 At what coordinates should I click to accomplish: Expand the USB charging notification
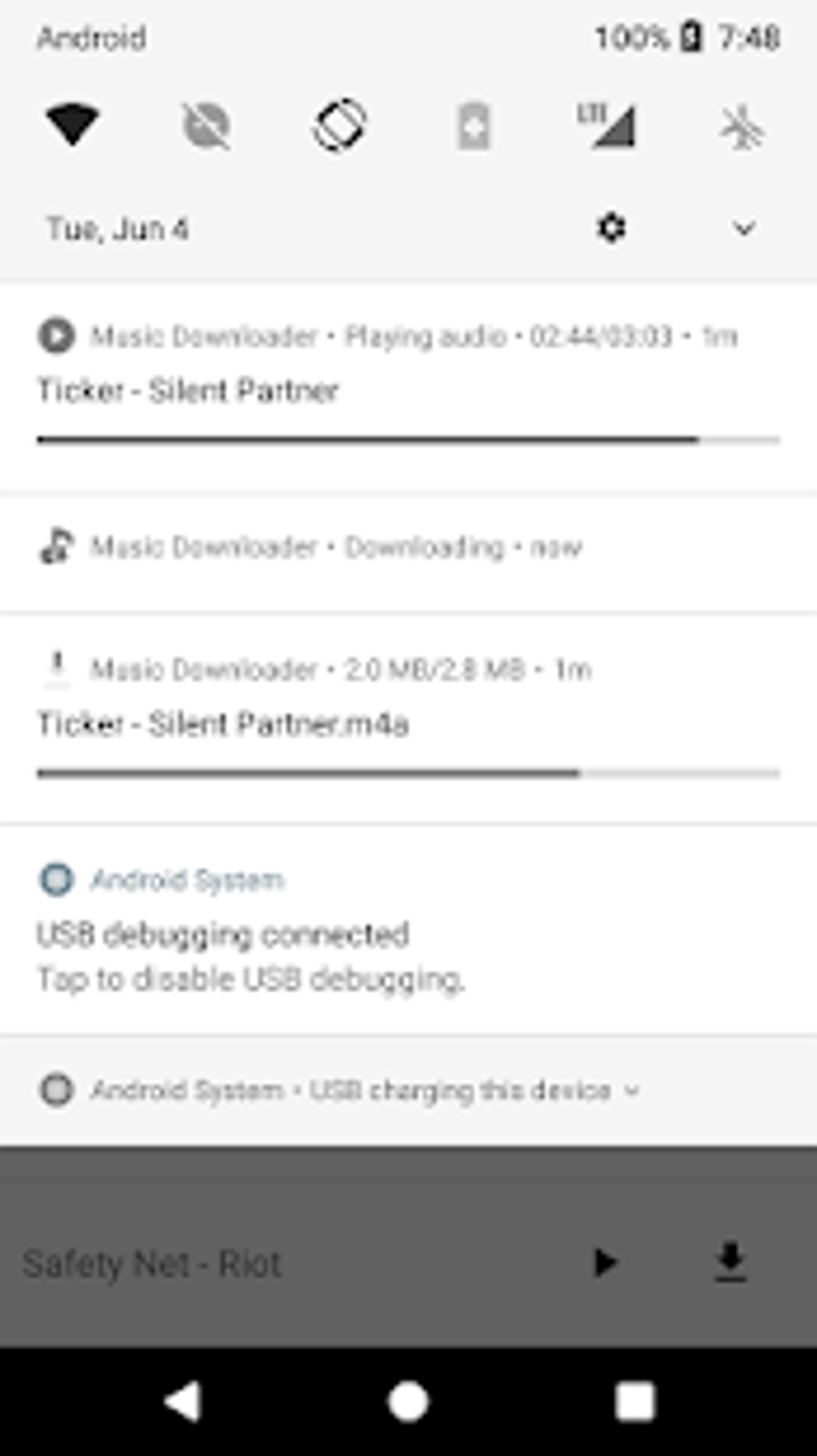[632, 1090]
